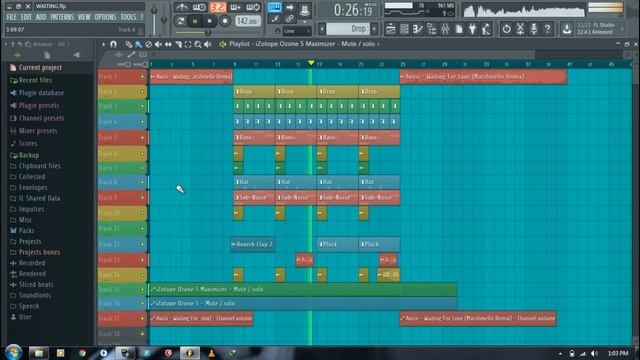This screenshot has width=640, height=360.
Task: Select the playlist zoom tool
Action: tap(198, 44)
